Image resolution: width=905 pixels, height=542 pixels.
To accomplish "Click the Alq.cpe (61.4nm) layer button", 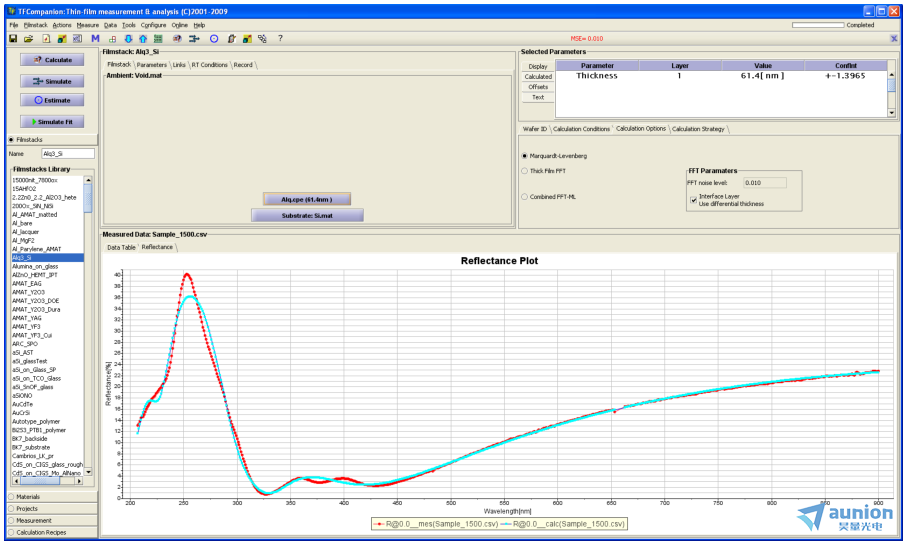I will (306, 199).
